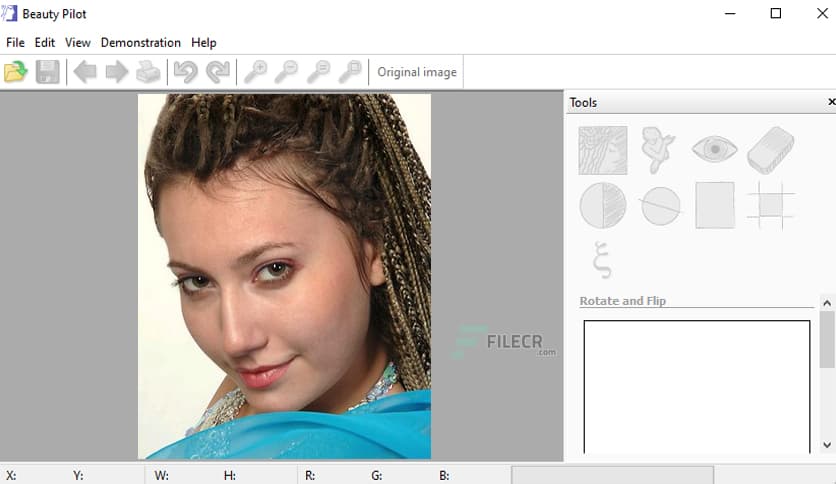Zoom out with the minus magnifier
This screenshot has width=836, height=484.
[287, 71]
